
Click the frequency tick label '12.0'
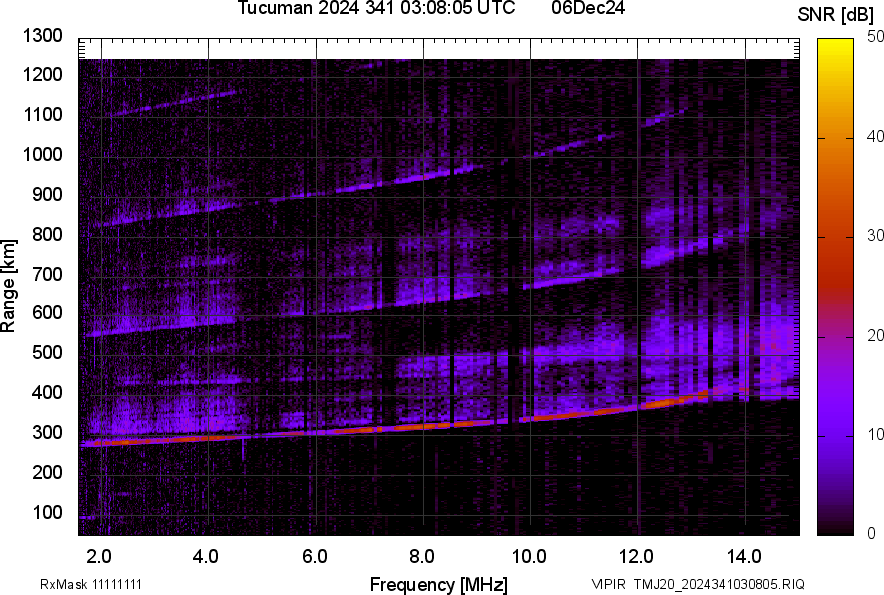click(636, 557)
